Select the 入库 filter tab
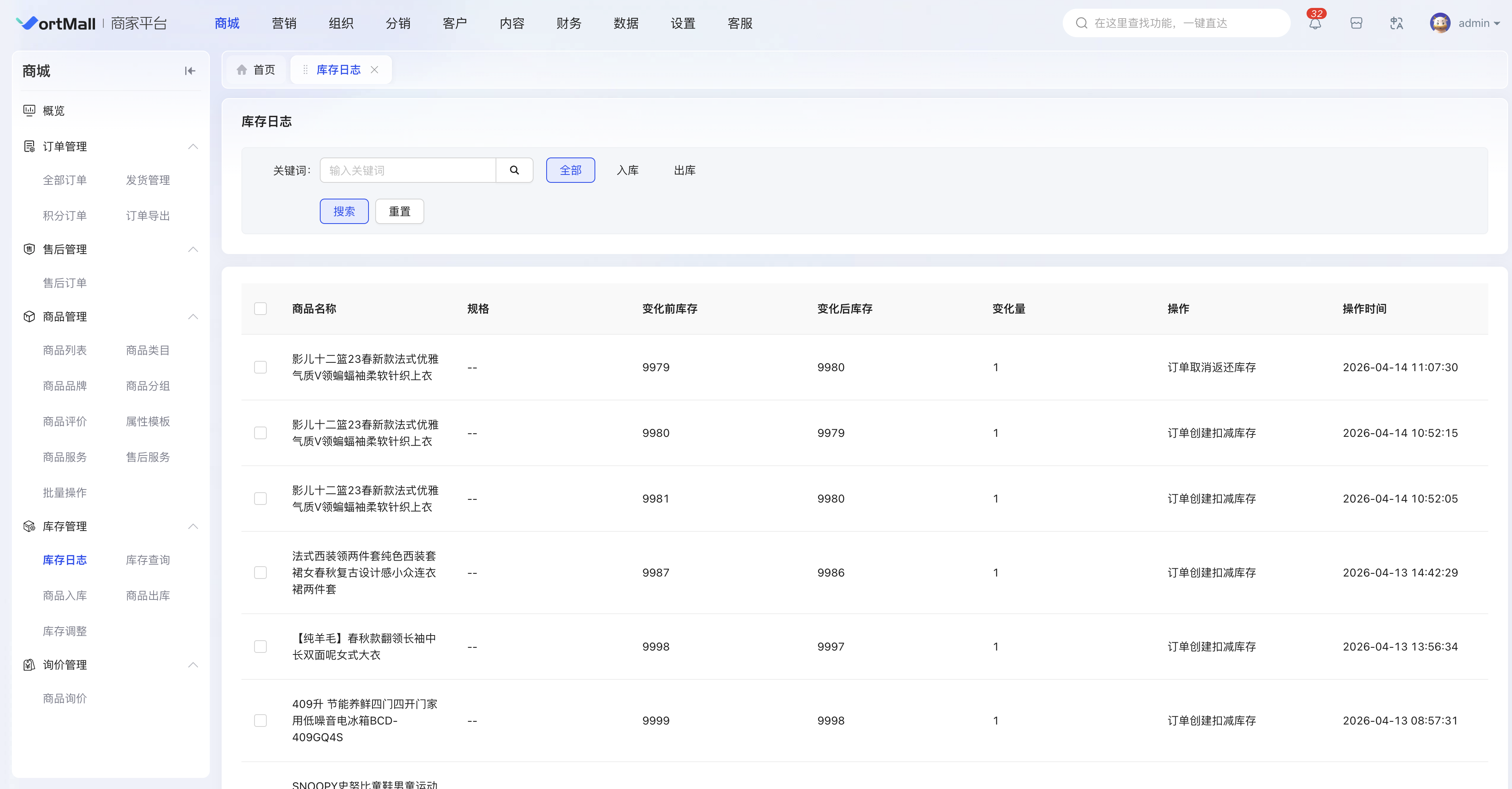The width and height of the screenshot is (1512, 789). (627, 170)
